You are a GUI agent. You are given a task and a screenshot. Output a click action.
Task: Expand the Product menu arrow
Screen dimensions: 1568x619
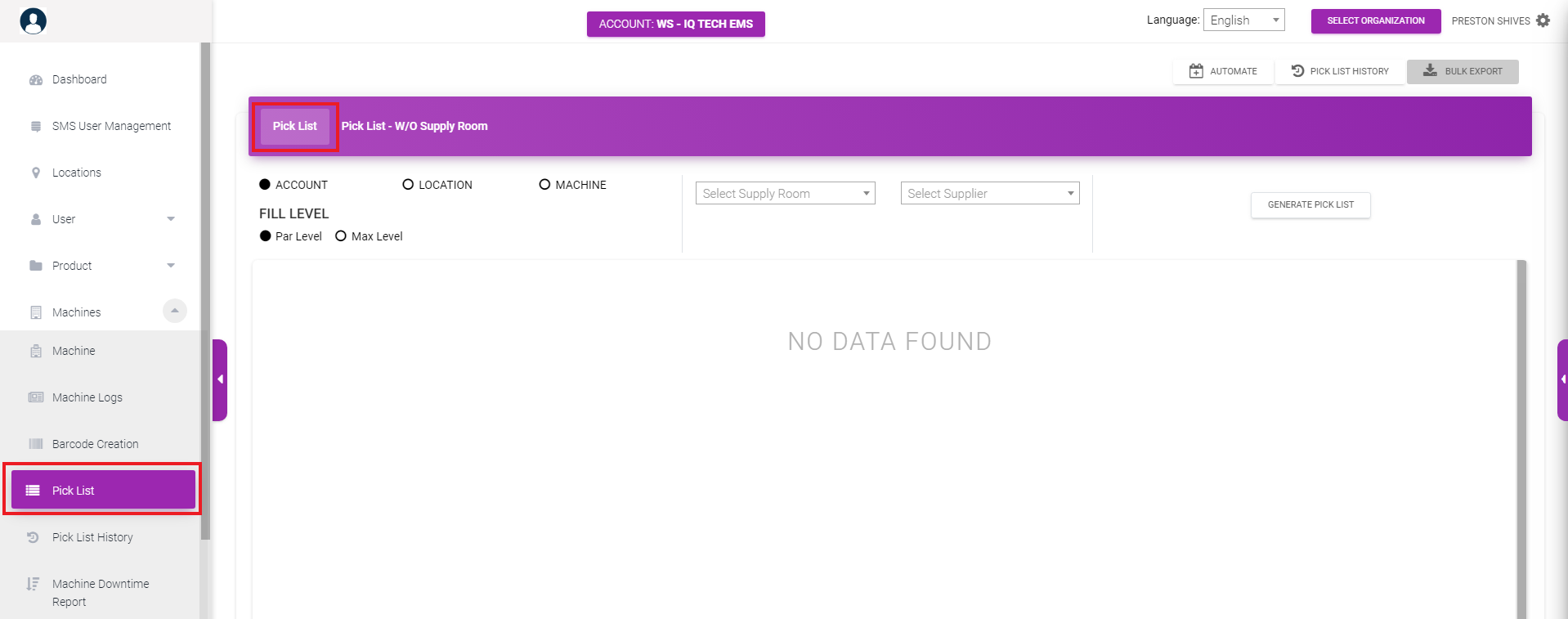tap(171, 266)
